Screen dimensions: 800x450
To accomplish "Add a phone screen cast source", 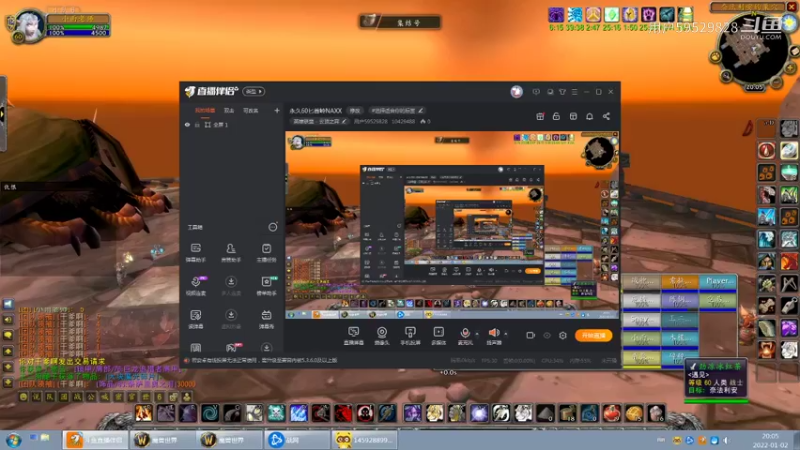I will tap(410, 336).
